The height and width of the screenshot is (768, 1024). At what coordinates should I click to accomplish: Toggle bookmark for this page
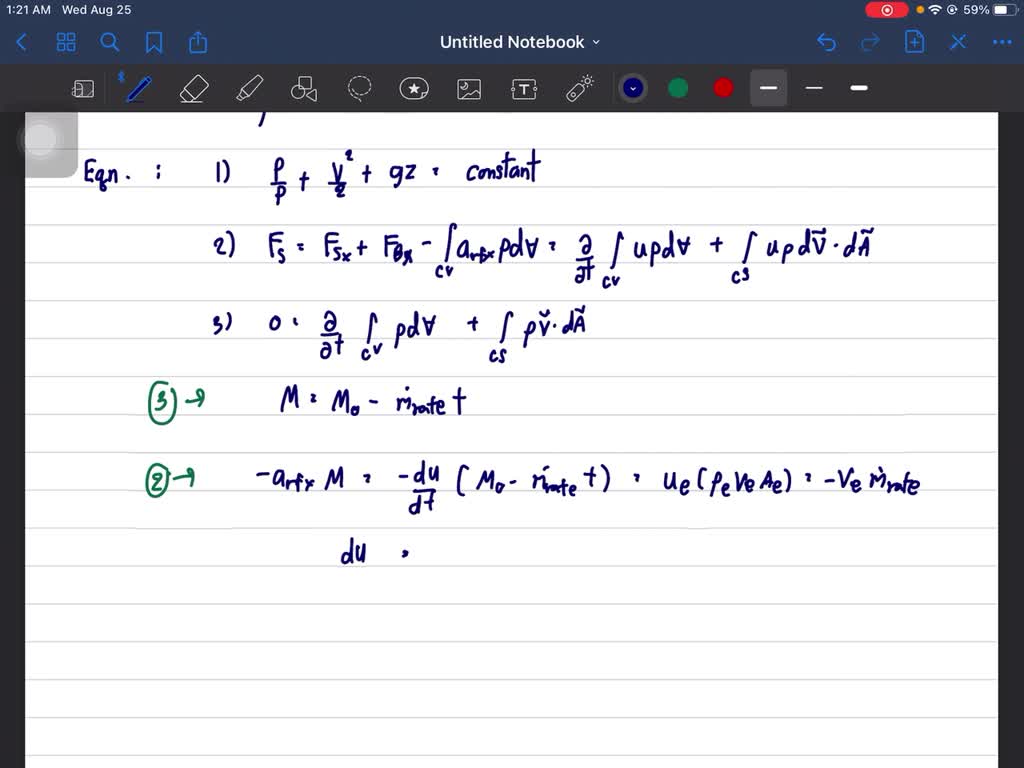pos(154,42)
